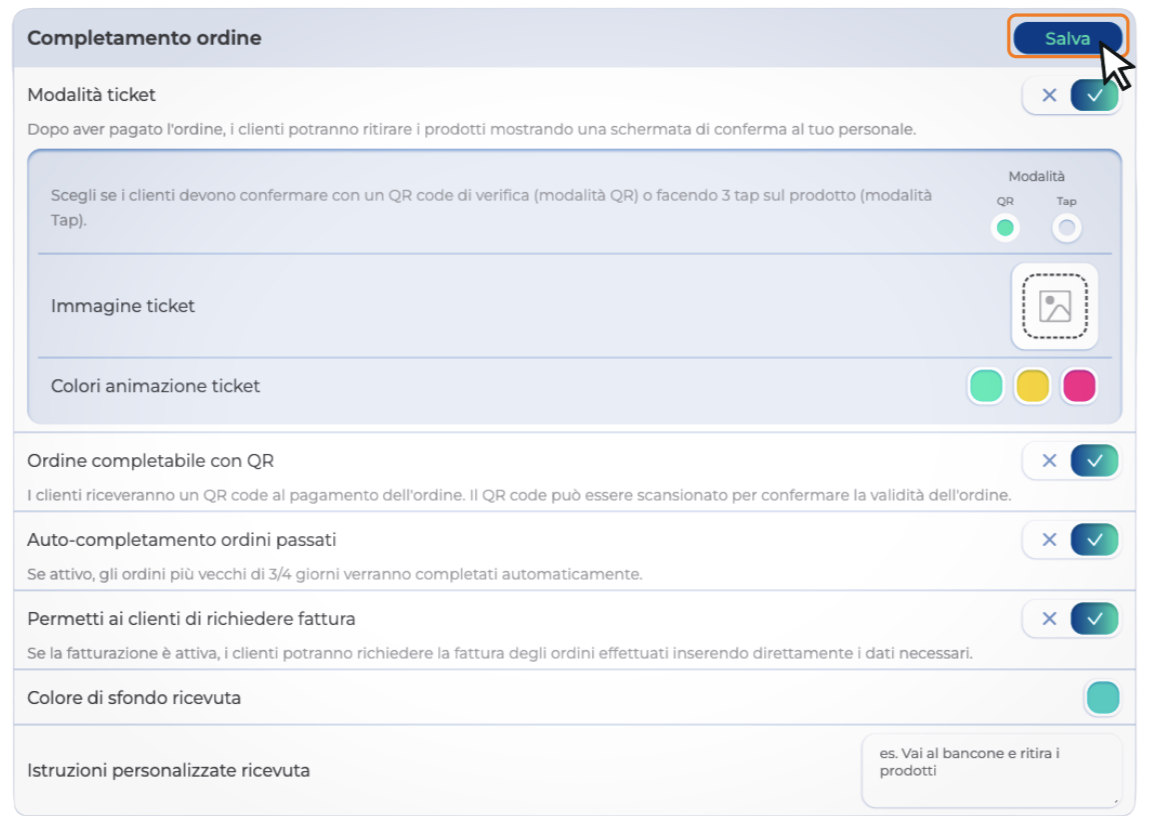The image size is (1164, 816).
Task: Pick the green ticket animation color
Action: 986,386
